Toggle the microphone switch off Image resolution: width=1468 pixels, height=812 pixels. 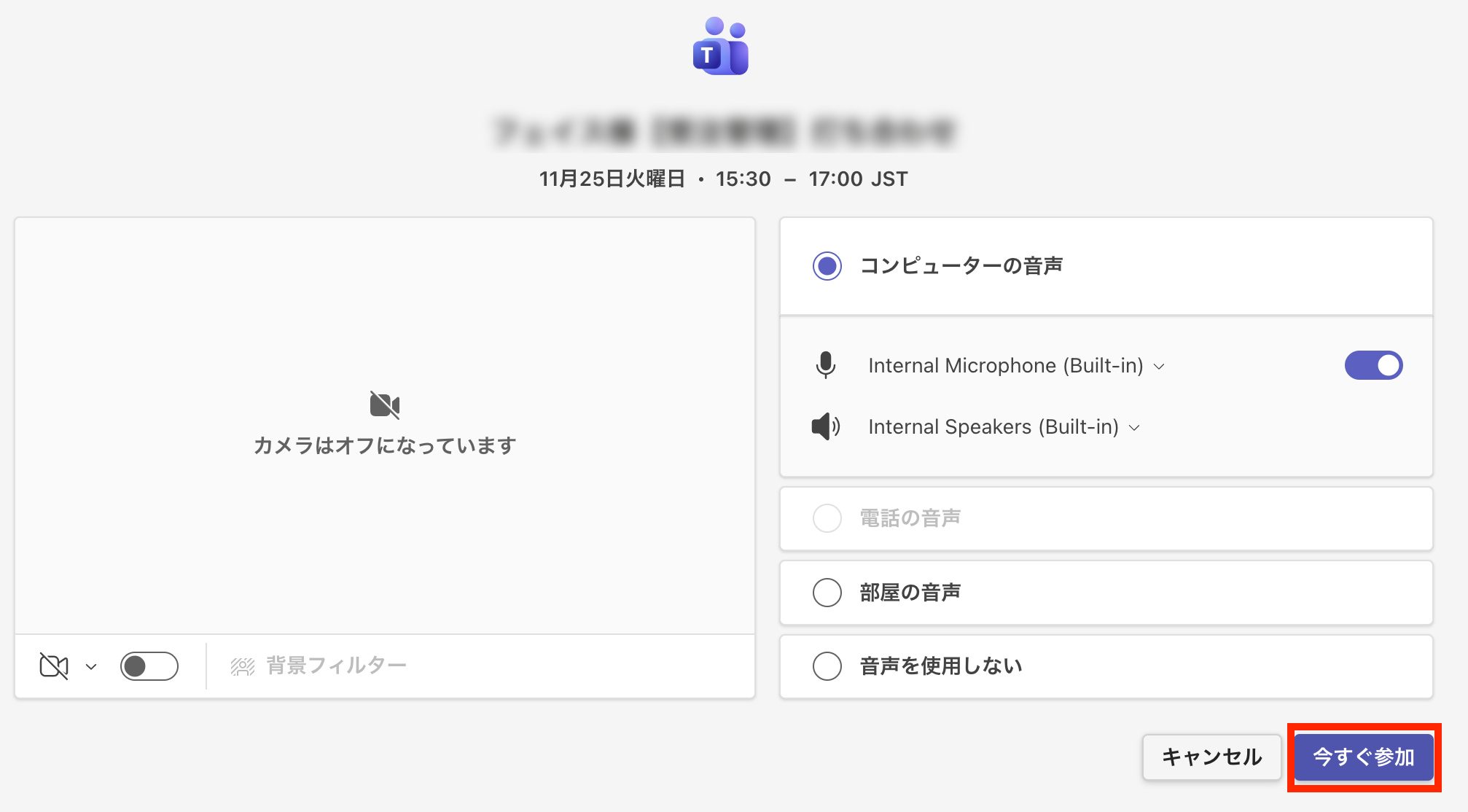click(1373, 365)
